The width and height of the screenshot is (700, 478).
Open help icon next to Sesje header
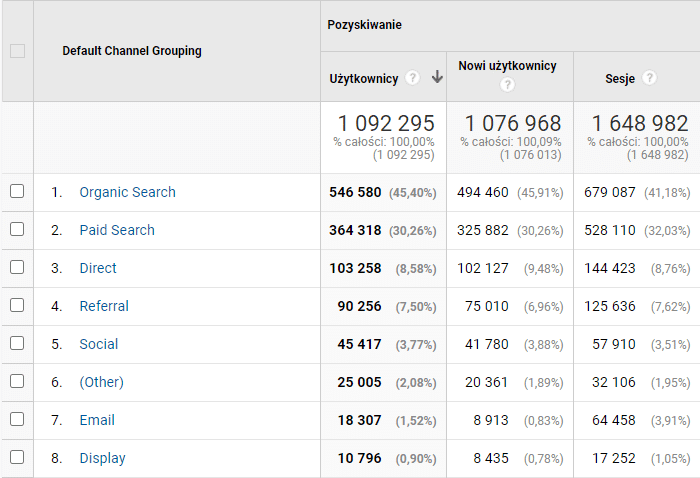pyautogui.click(x=649, y=78)
